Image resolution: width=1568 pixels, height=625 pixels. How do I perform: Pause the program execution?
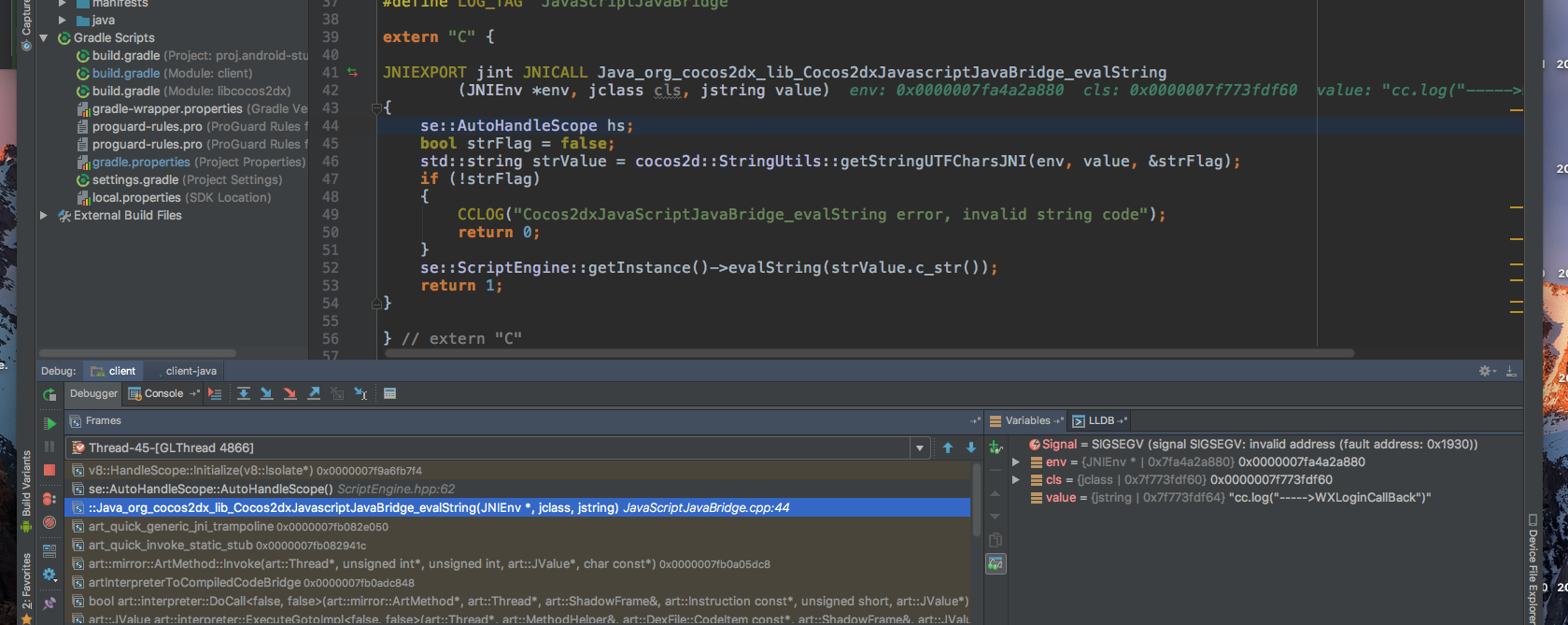coord(49,447)
